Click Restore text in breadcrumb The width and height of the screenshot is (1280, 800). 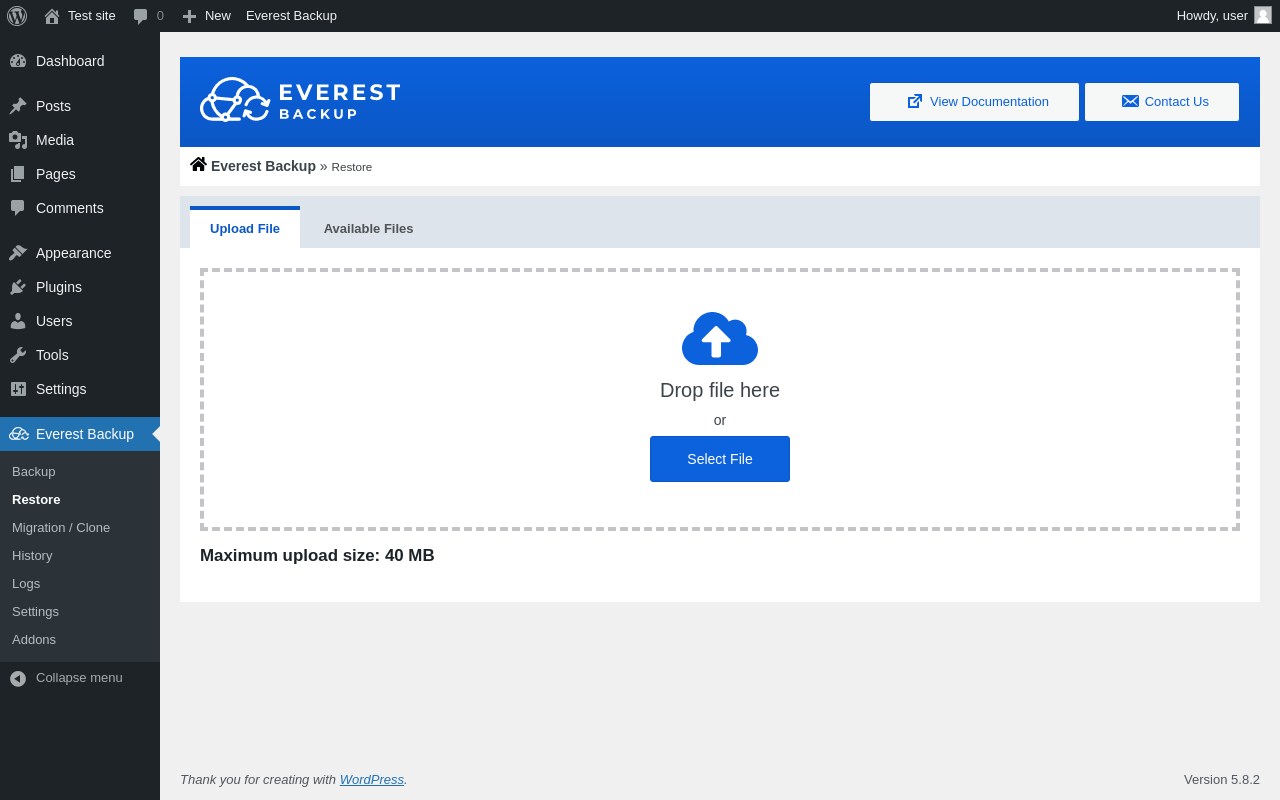[x=352, y=167]
